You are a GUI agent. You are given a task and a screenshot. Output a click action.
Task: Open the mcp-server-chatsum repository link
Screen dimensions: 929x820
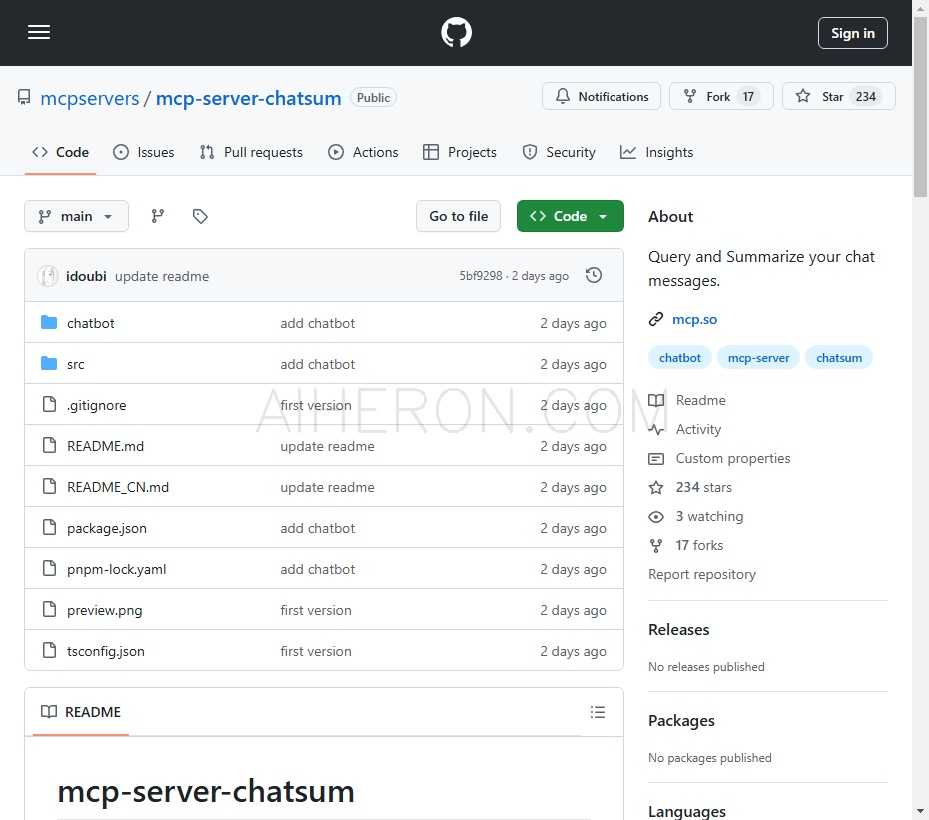pos(248,98)
